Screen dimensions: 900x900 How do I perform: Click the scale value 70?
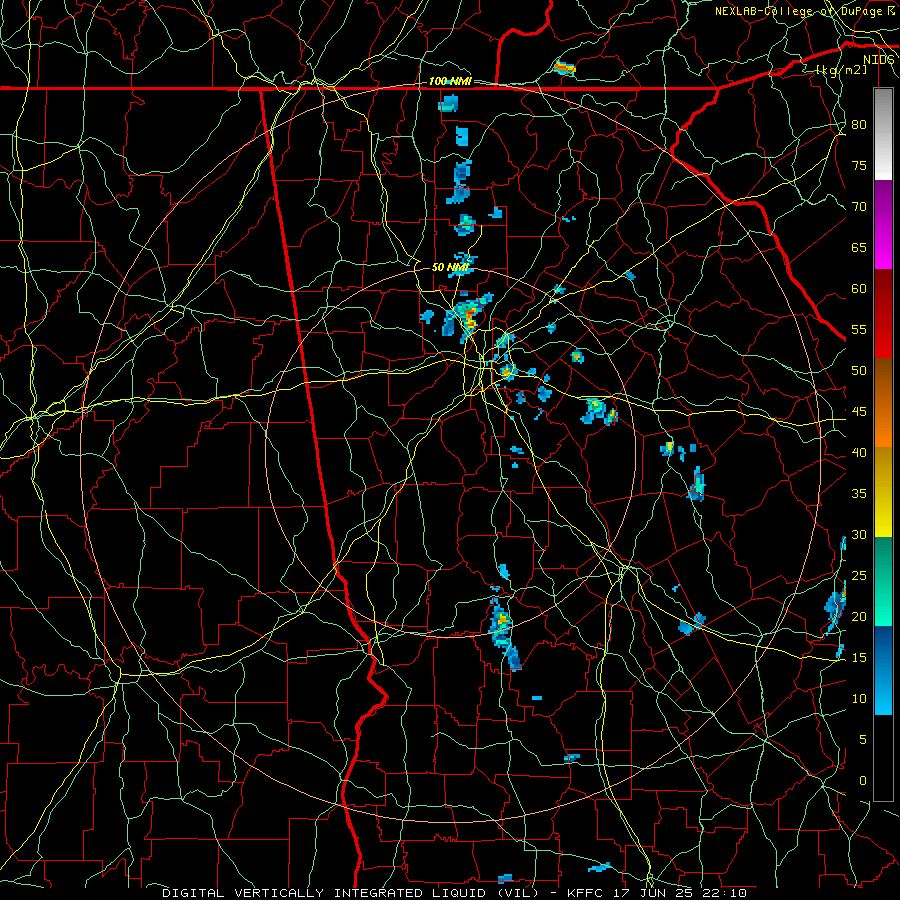coord(859,207)
